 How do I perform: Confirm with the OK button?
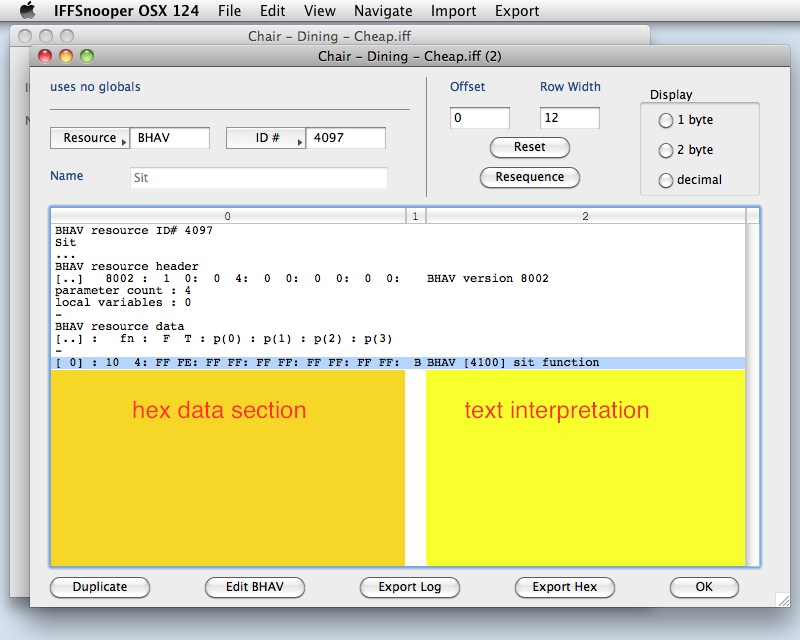pyautogui.click(x=704, y=587)
